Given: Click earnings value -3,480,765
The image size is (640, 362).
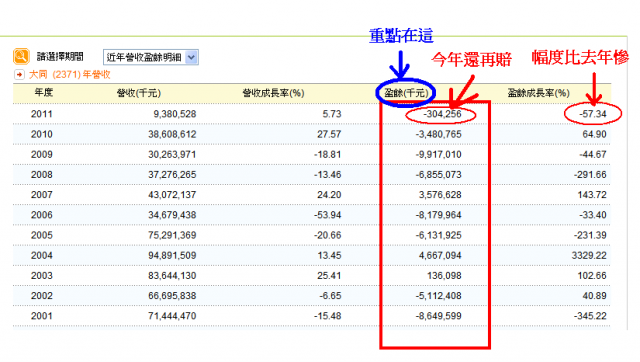Looking at the screenshot, I should tap(438, 134).
